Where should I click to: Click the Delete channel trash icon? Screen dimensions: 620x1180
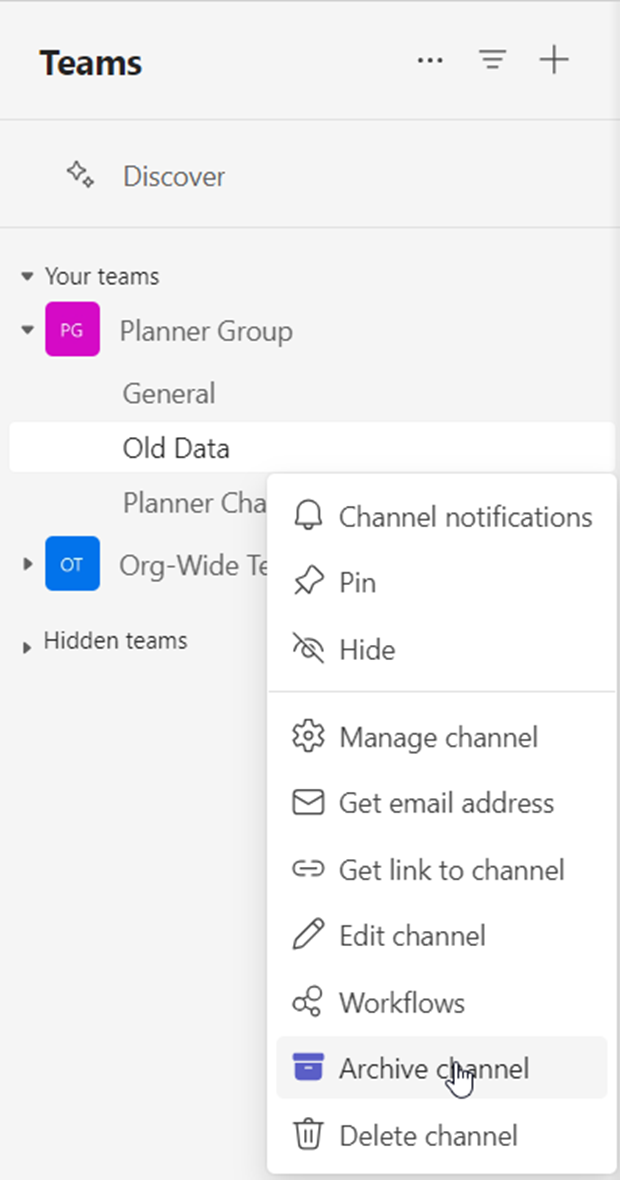point(309,1135)
